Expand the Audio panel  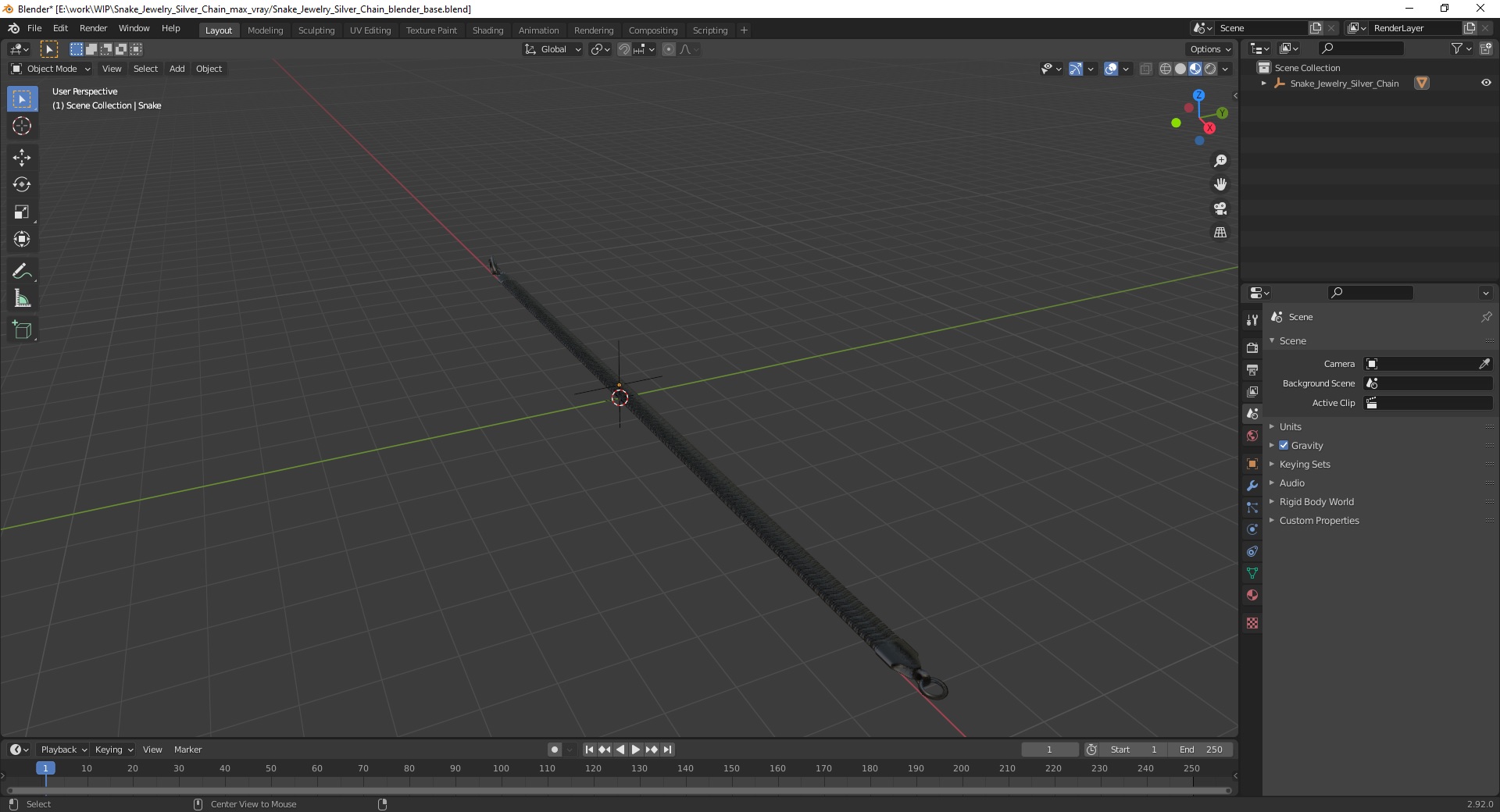(x=1291, y=483)
